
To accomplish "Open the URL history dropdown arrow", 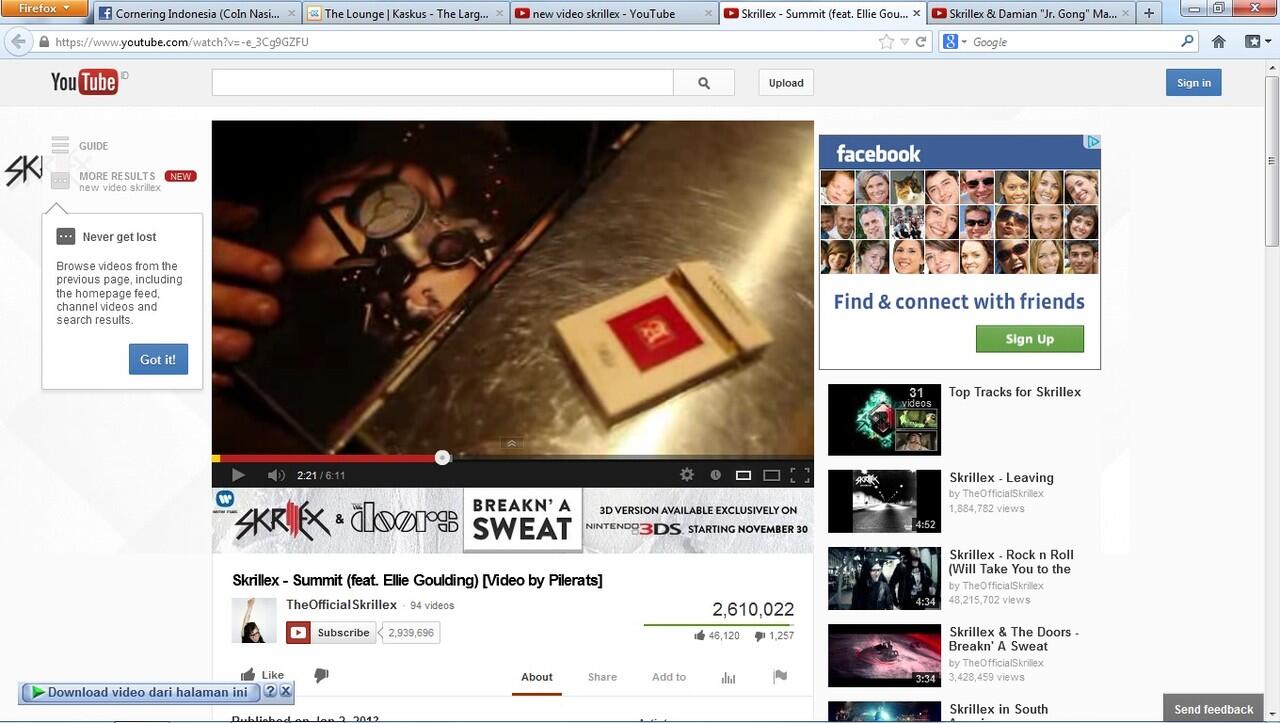I will click(904, 42).
